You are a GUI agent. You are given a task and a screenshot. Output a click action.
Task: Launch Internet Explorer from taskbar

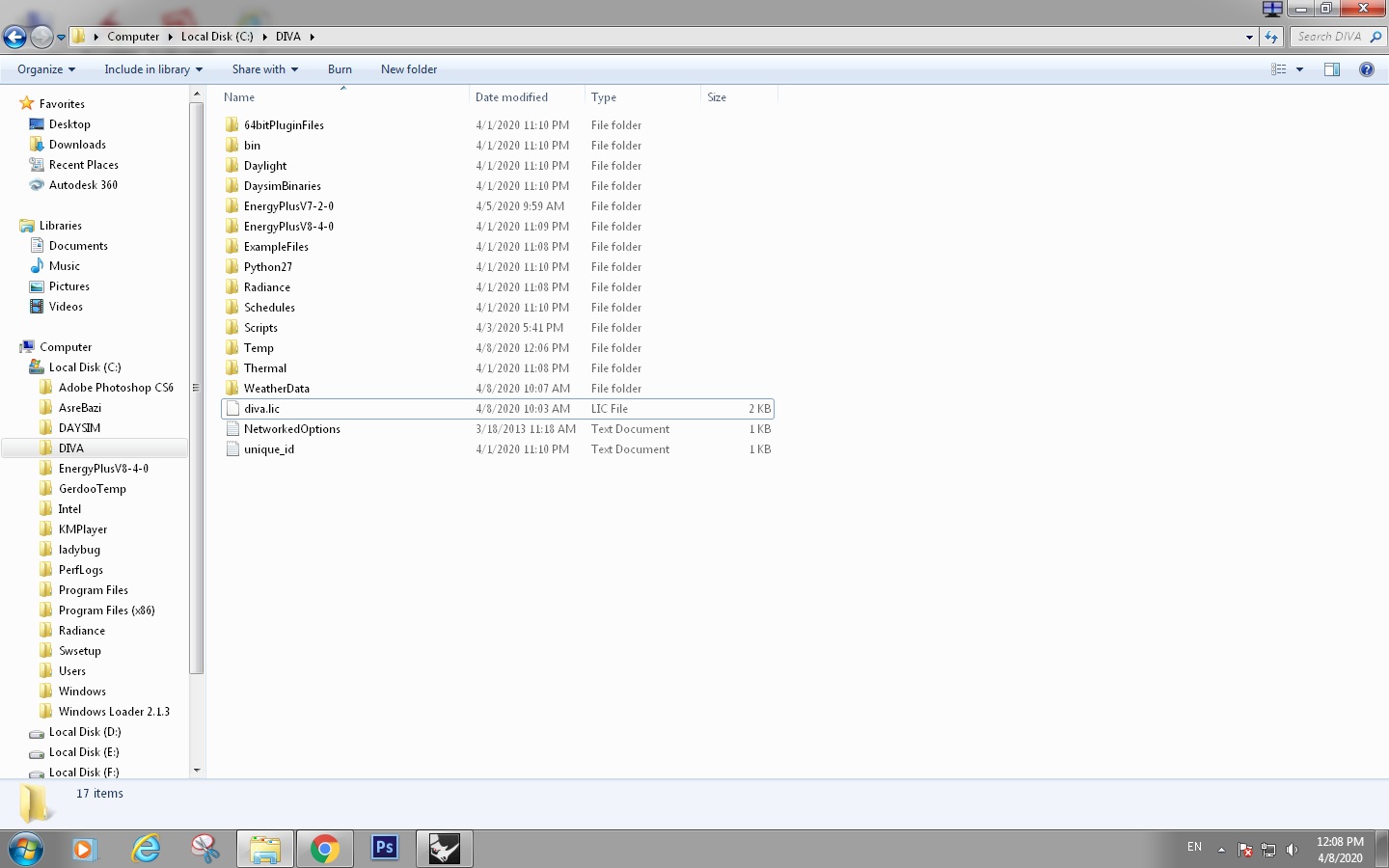click(x=146, y=849)
